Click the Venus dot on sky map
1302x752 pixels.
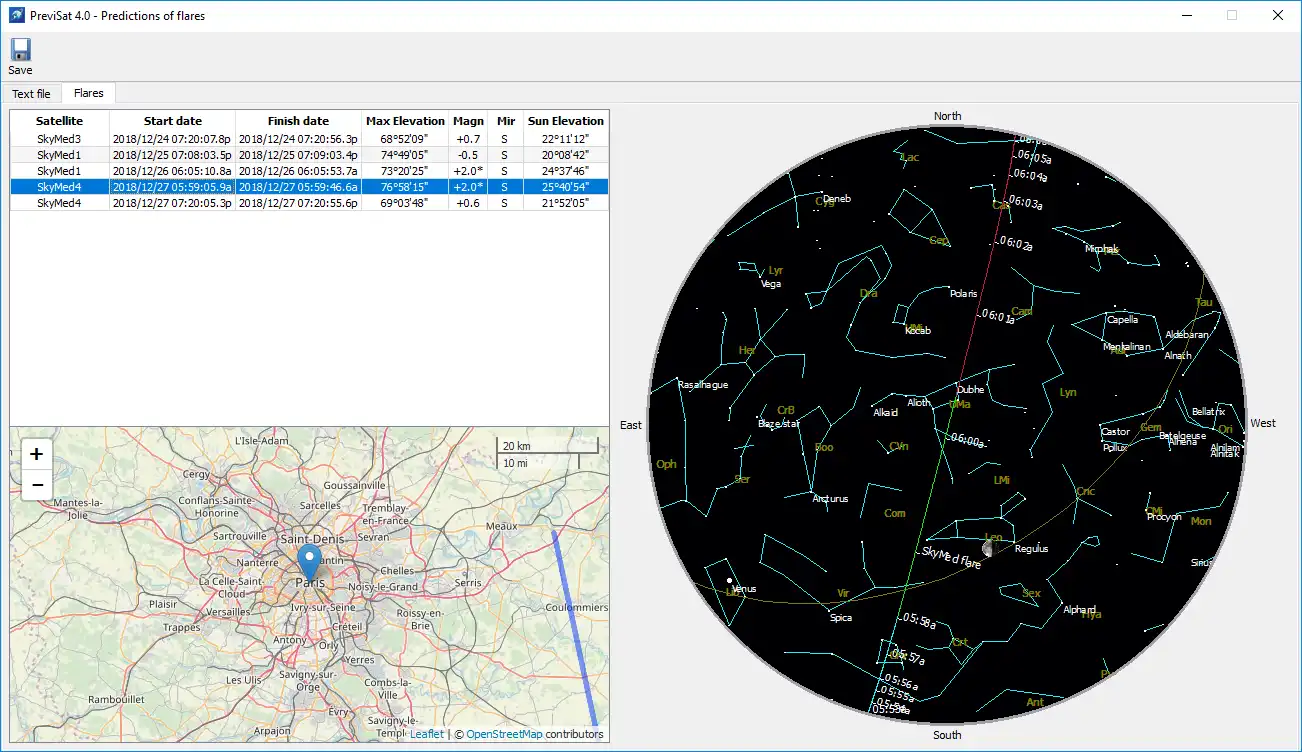pyautogui.click(x=730, y=581)
